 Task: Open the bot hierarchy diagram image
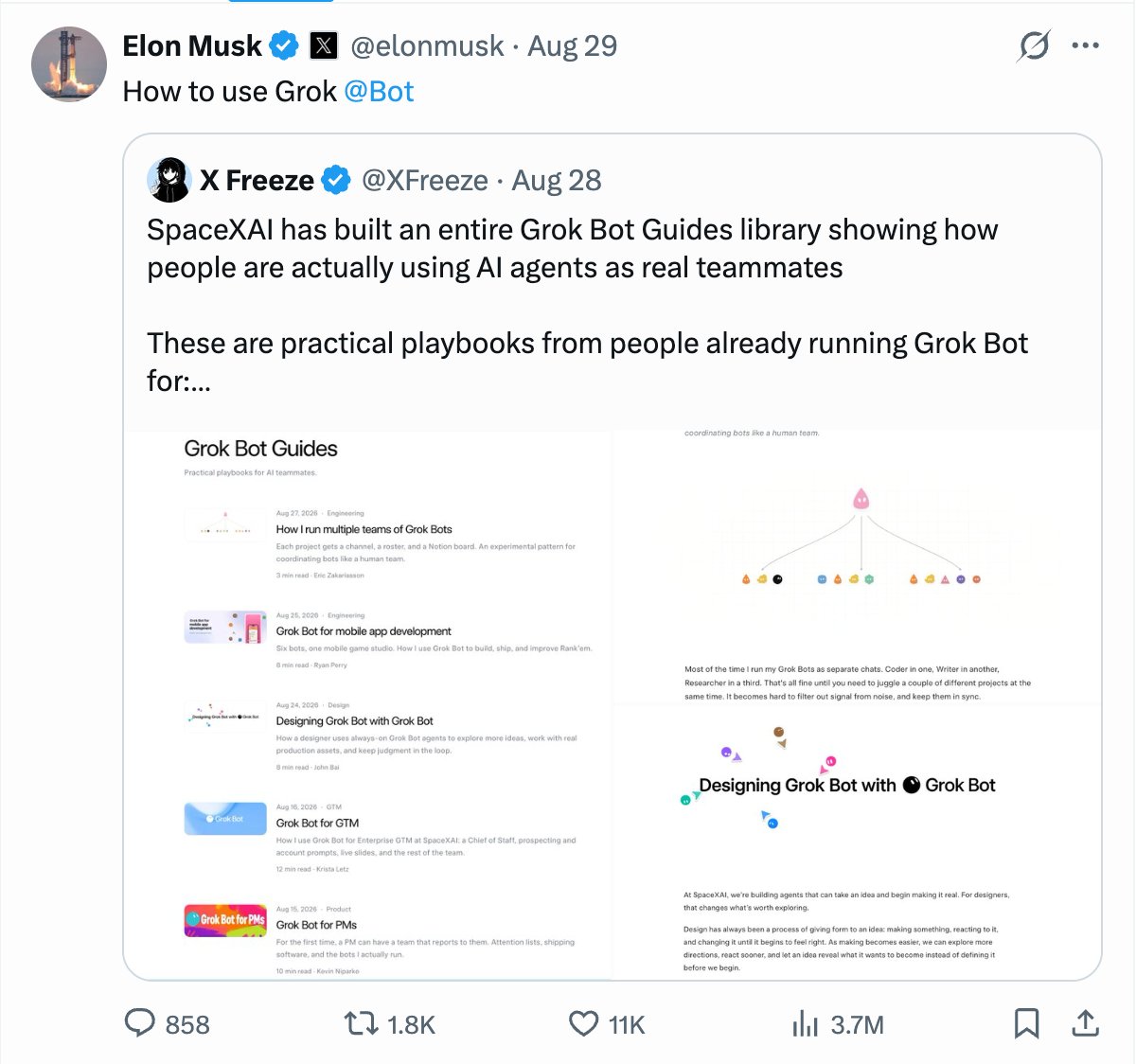(x=858, y=566)
